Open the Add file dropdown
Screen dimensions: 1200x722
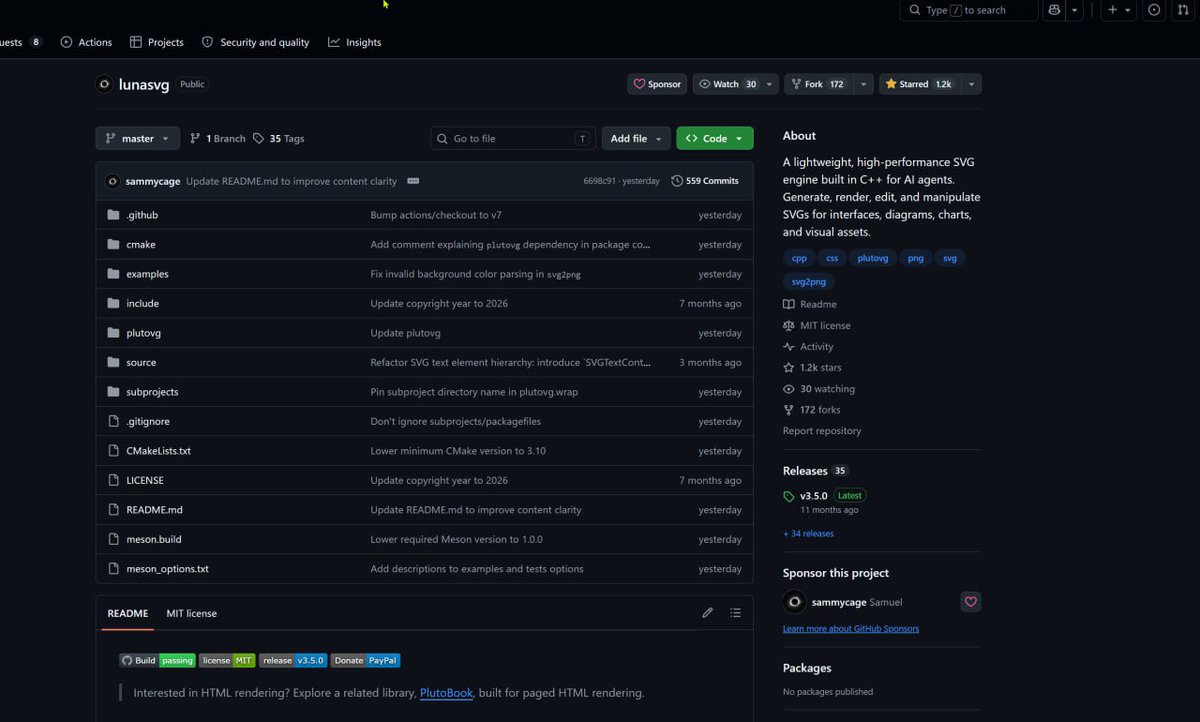tap(636, 138)
